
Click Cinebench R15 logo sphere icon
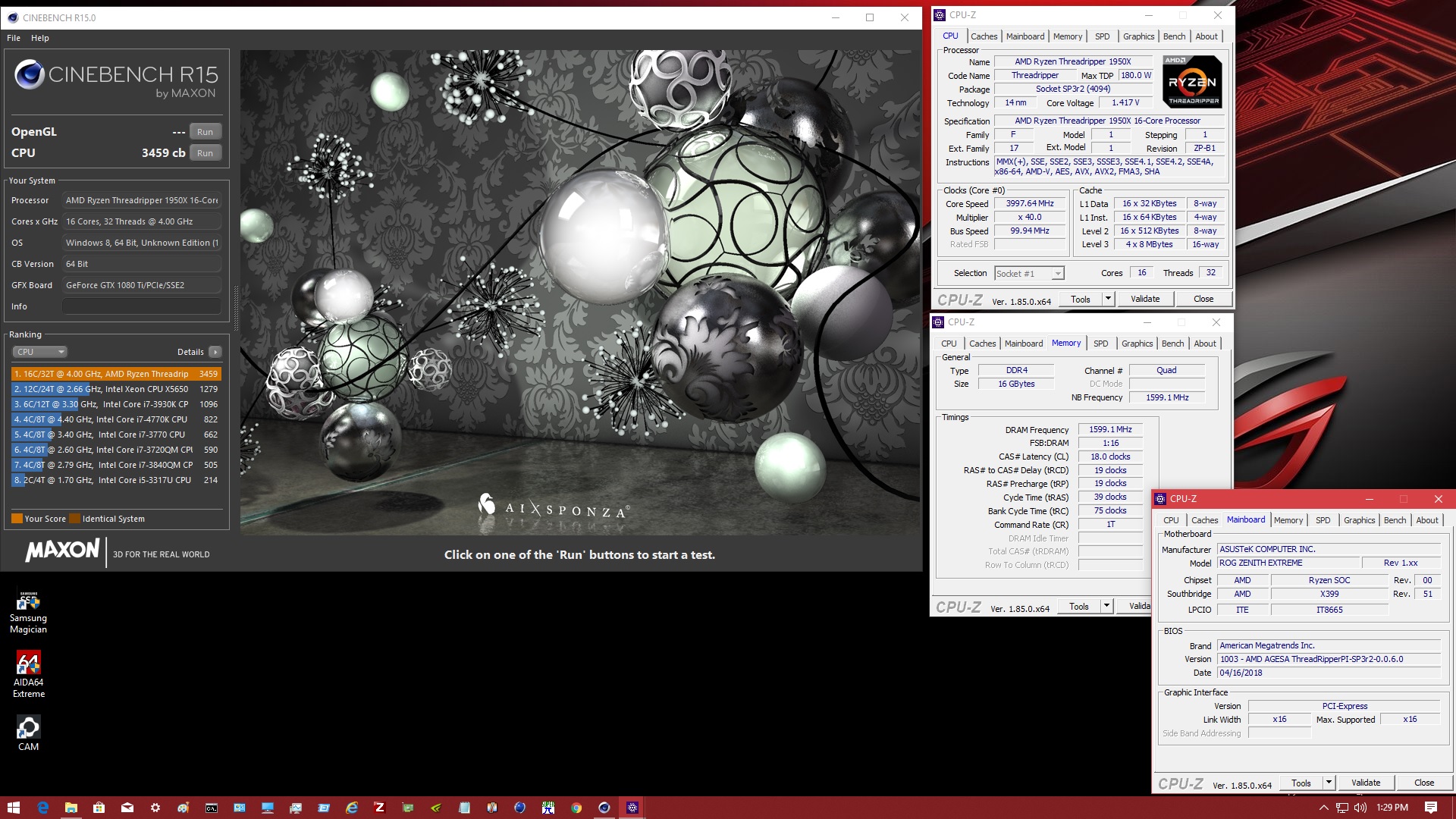click(x=30, y=74)
